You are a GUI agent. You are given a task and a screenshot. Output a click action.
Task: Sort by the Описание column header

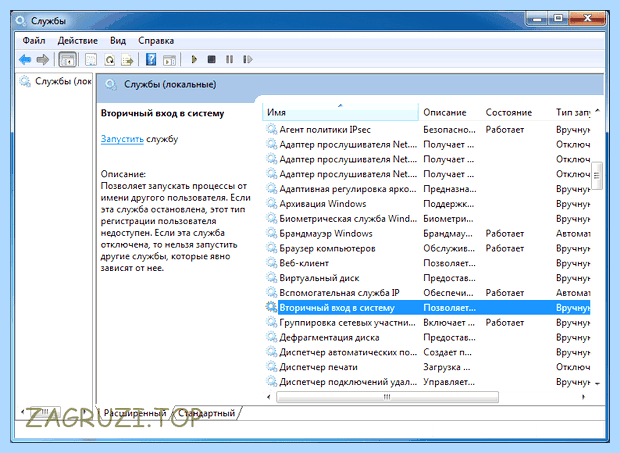pyautogui.click(x=450, y=112)
